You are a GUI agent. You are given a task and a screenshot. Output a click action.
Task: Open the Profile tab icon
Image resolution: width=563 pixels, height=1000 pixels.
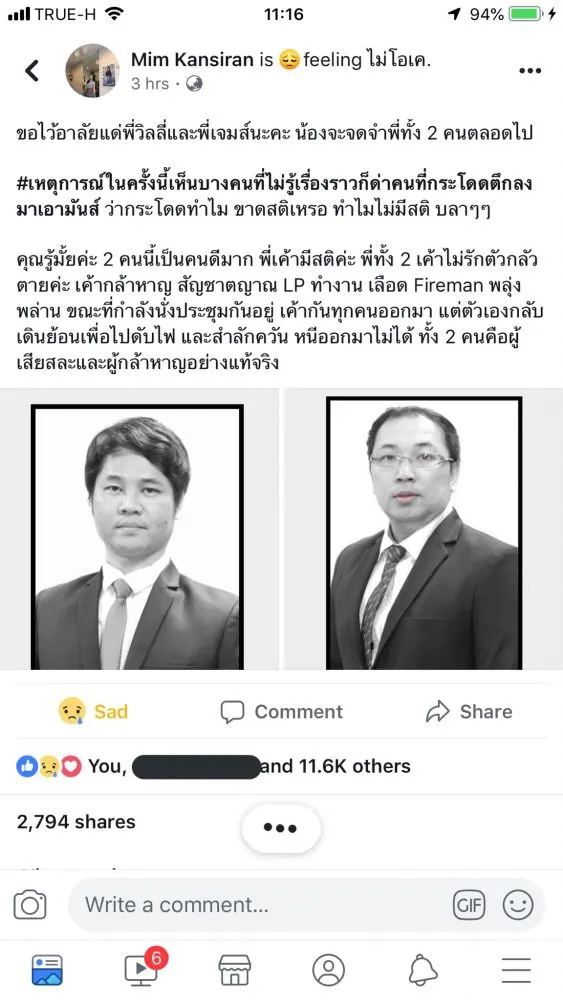click(328, 970)
